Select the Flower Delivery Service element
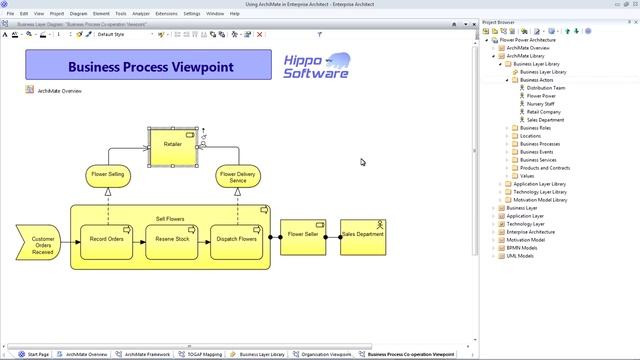This screenshot has width=640, height=360. [x=238, y=177]
